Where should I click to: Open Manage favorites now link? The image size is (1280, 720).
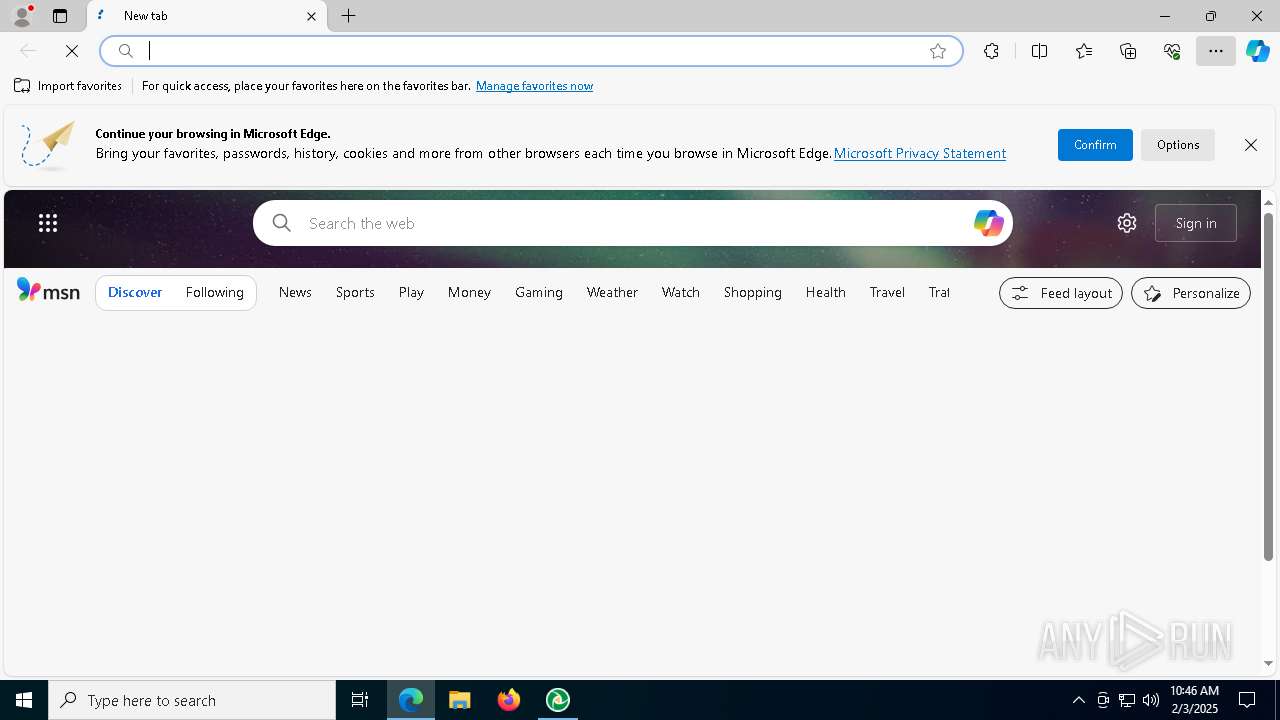(x=534, y=86)
